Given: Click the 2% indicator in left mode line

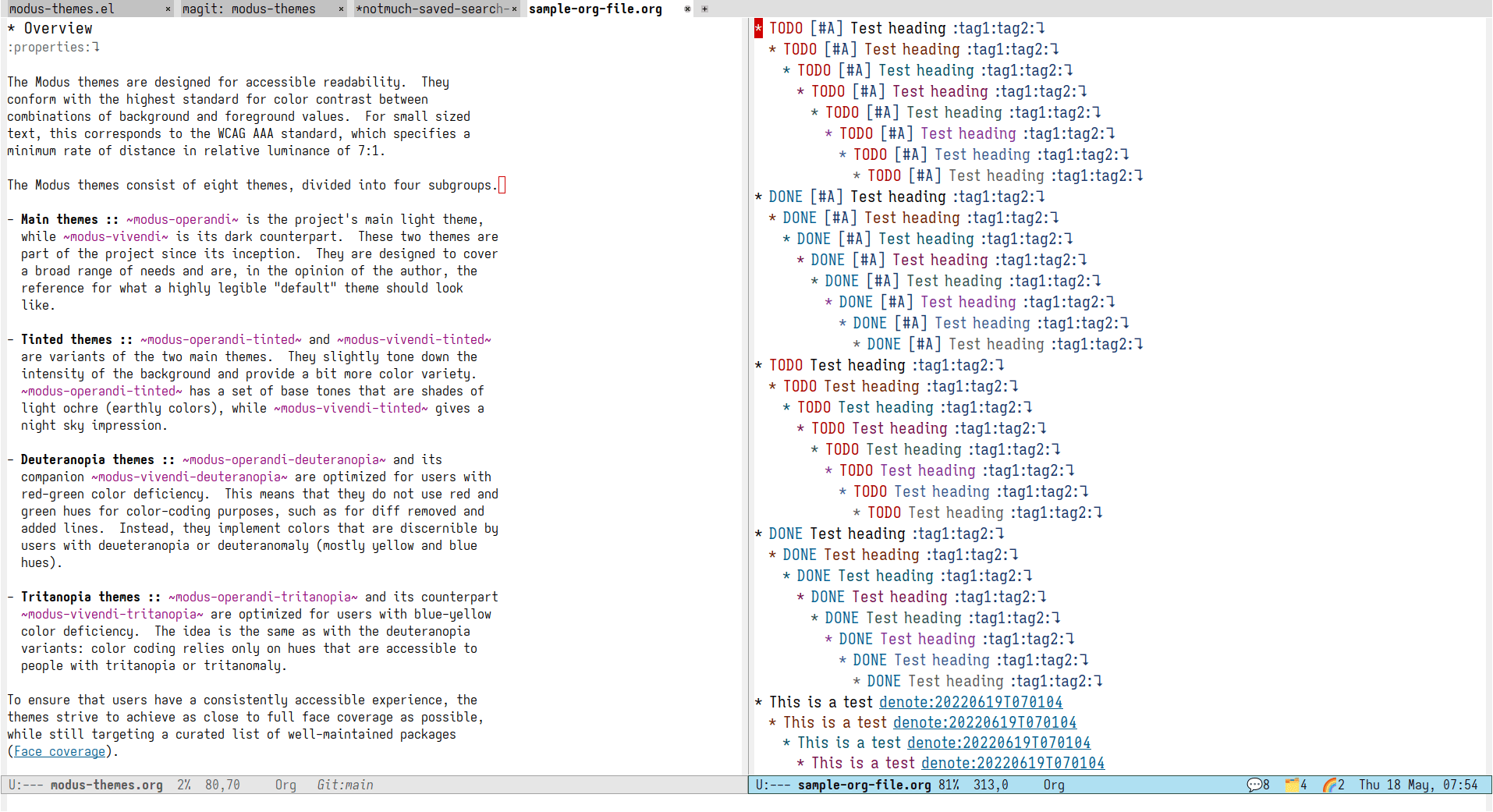Looking at the screenshot, I should [x=184, y=785].
